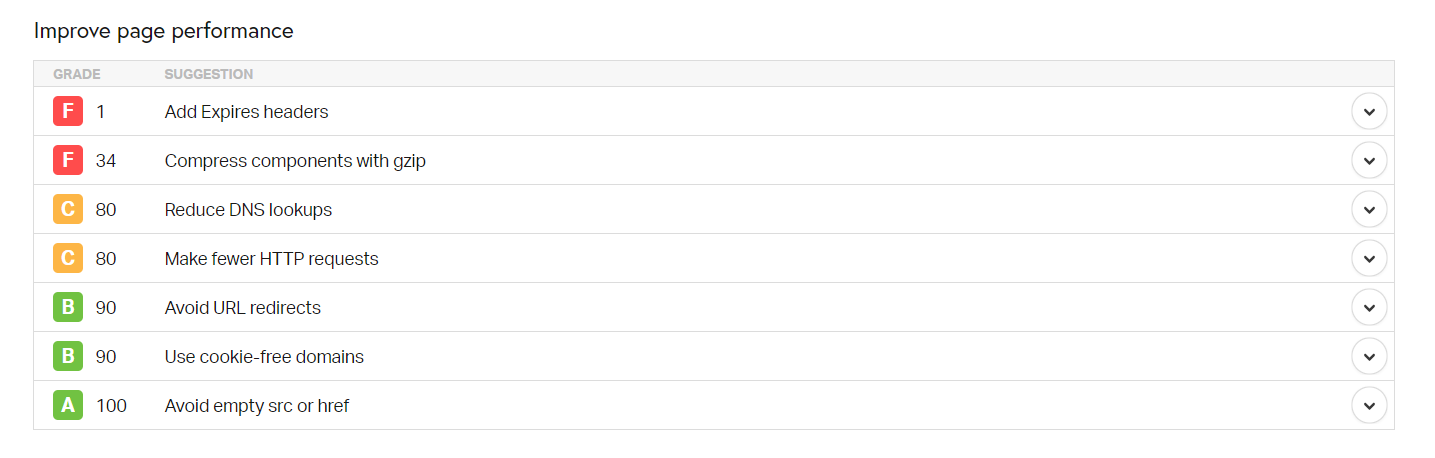The height and width of the screenshot is (458, 1435).
Task: Expand the Reduce DNS lookups chevron
Action: [1369, 209]
